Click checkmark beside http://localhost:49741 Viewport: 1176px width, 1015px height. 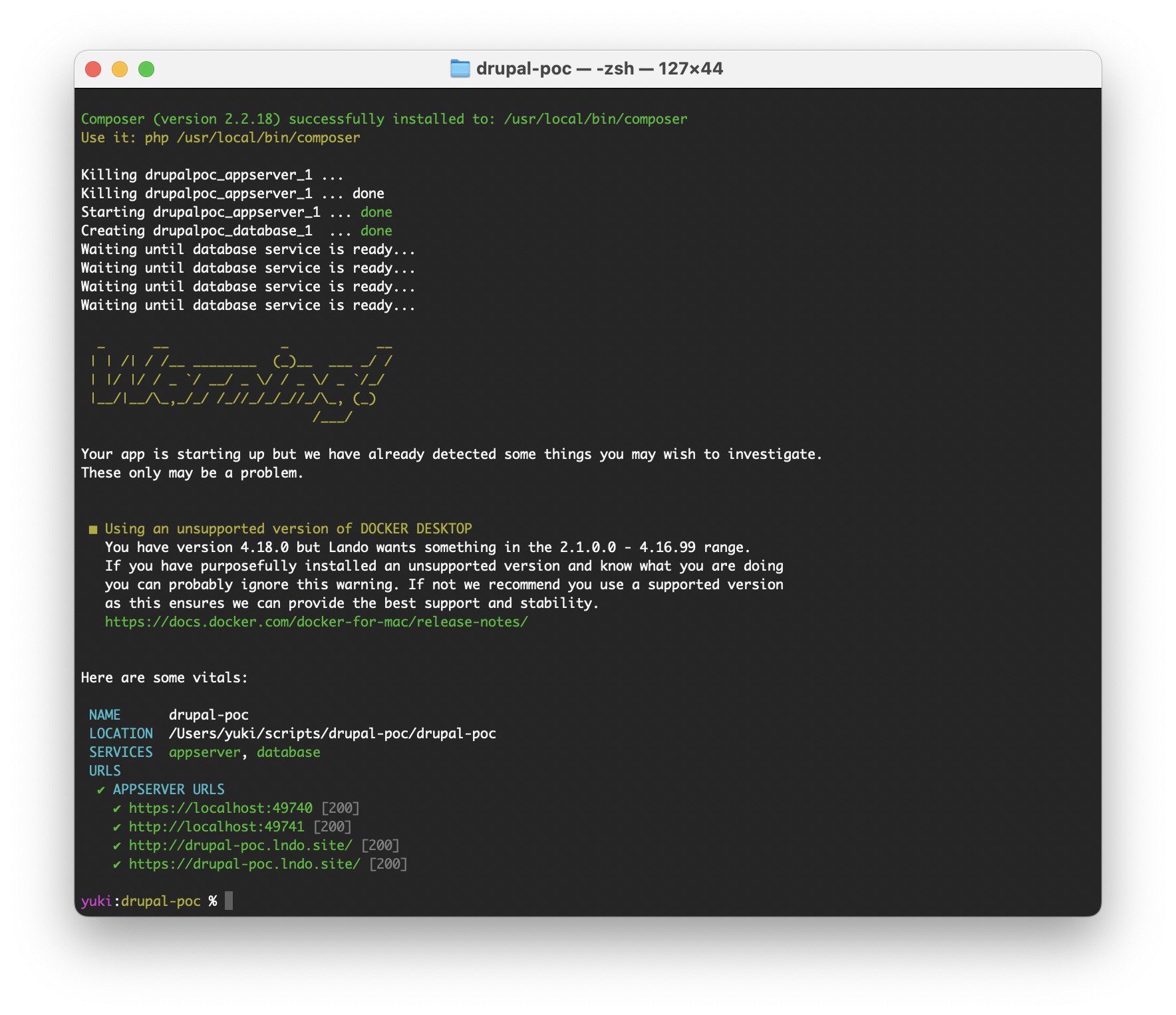tap(117, 827)
